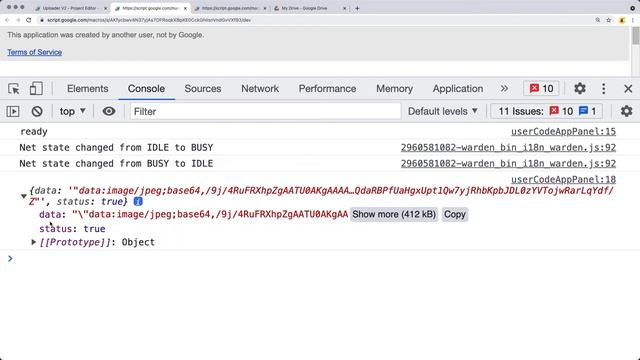Open the Performance tab
640x360 pixels.
pyautogui.click(x=327, y=89)
